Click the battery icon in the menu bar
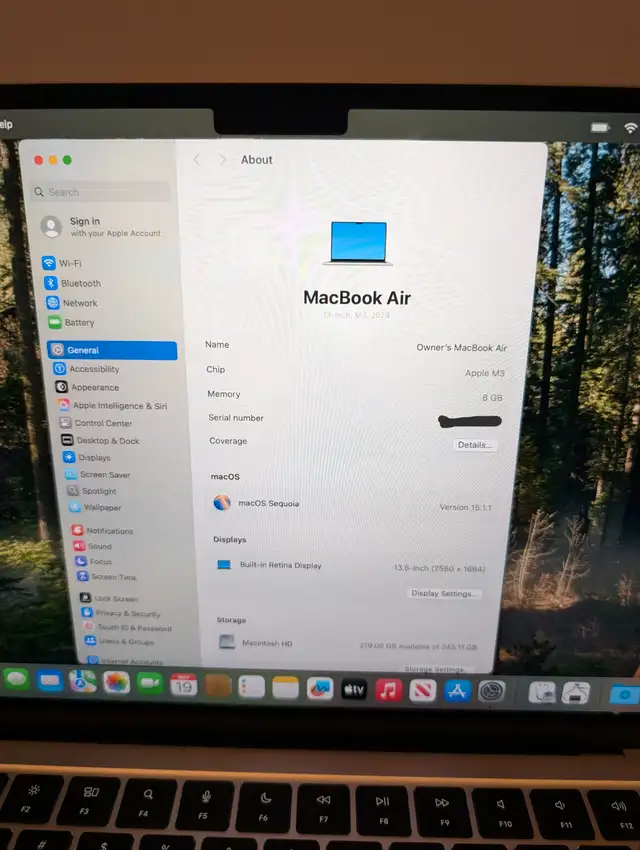 [600, 128]
